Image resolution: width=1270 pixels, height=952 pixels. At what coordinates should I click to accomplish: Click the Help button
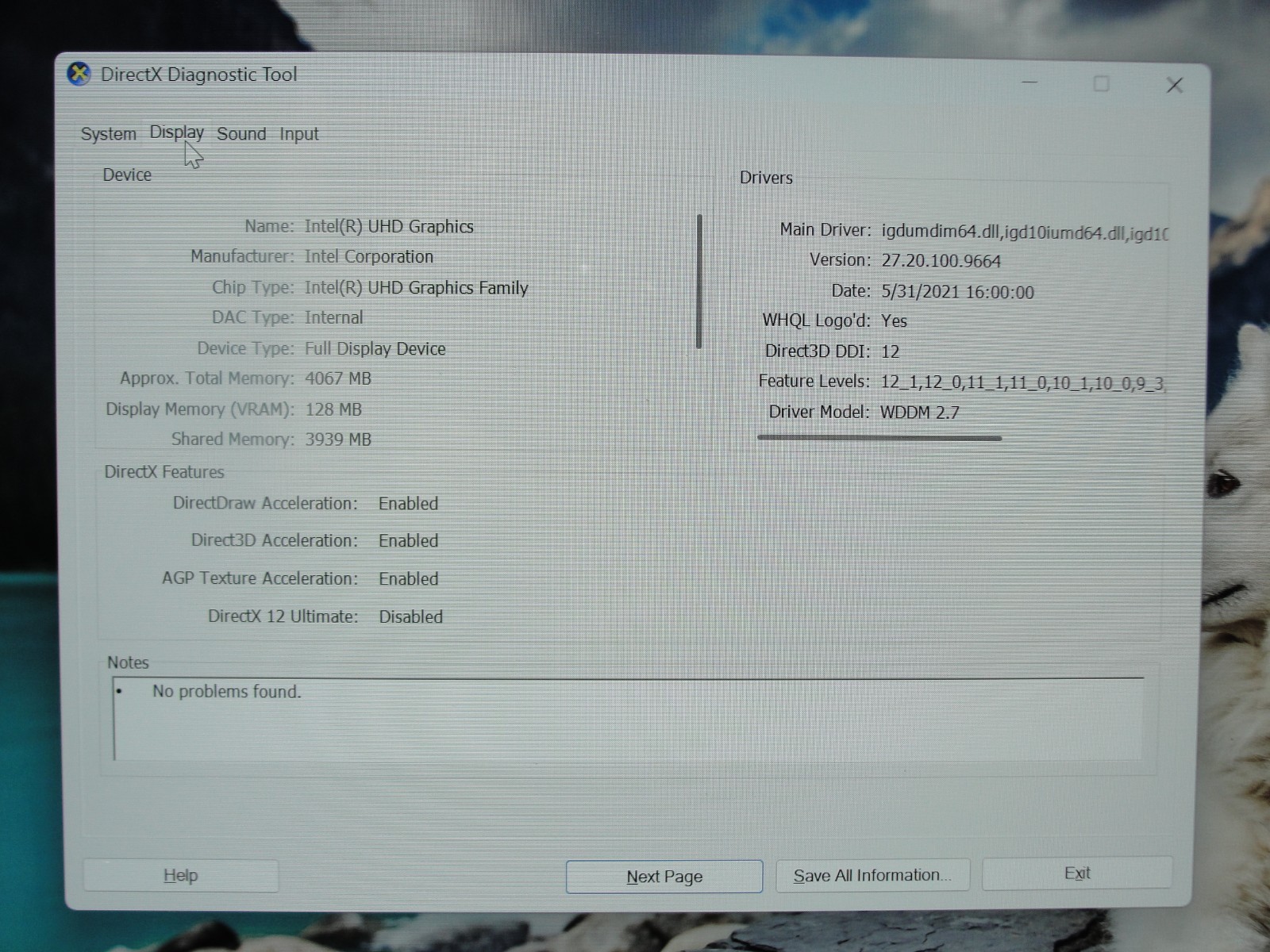point(181,876)
